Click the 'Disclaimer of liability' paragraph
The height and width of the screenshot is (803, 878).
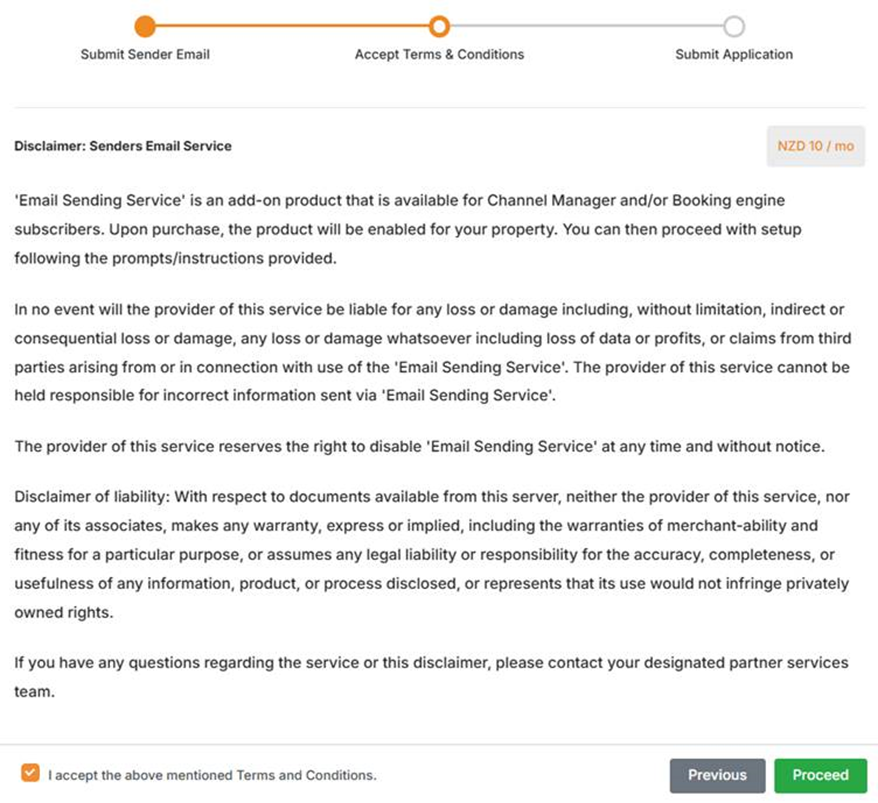coord(432,554)
